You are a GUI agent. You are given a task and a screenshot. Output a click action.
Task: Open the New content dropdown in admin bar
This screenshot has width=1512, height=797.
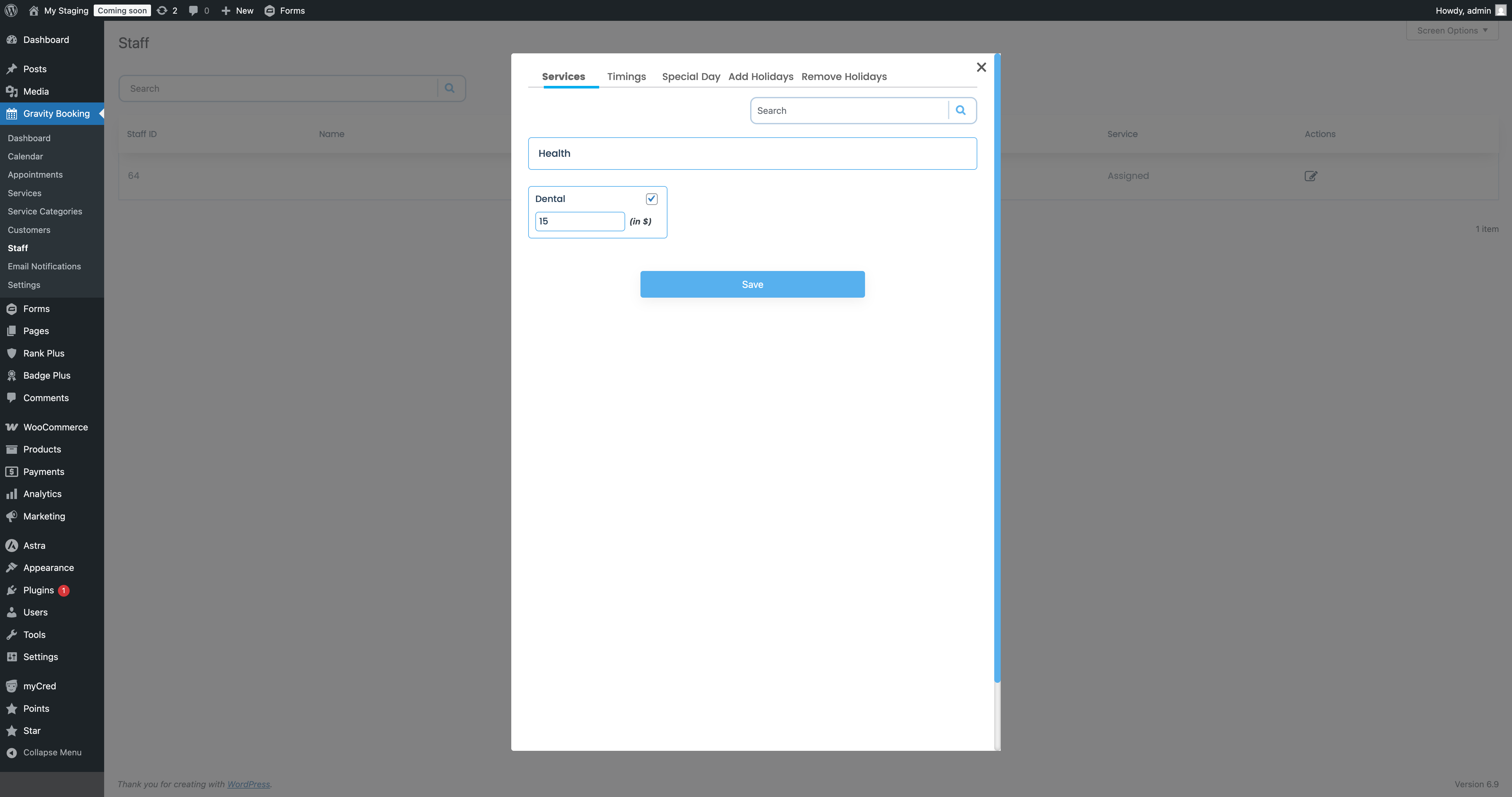point(238,10)
